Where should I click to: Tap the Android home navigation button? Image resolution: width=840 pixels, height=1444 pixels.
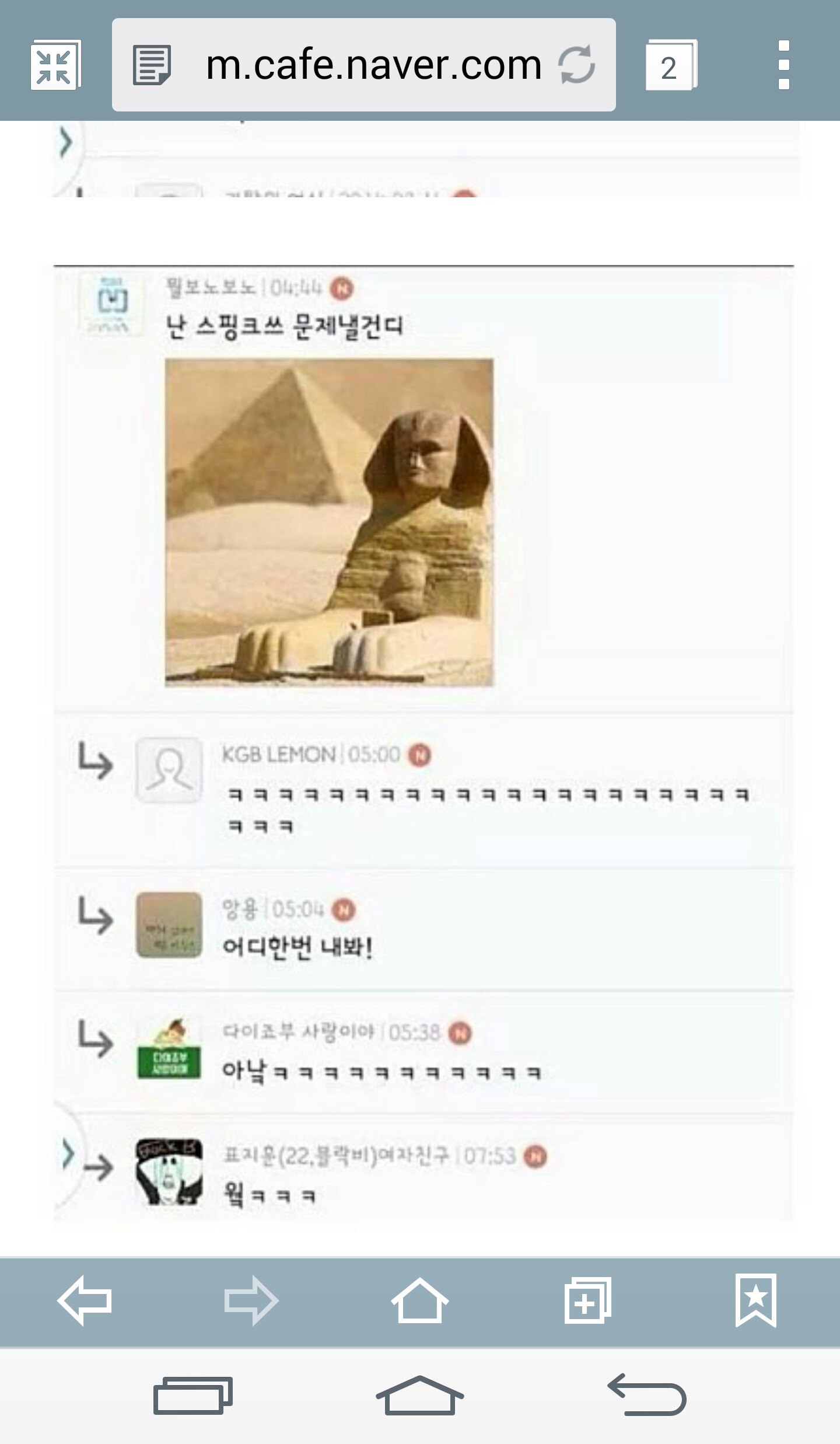tap(419, 1395)
